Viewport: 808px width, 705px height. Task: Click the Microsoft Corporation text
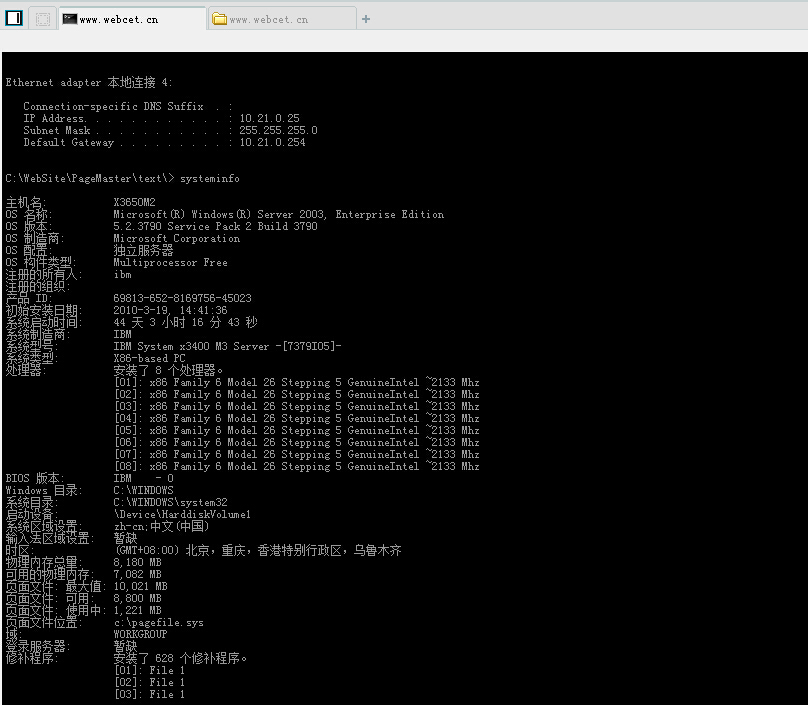[x=176, y=238]
